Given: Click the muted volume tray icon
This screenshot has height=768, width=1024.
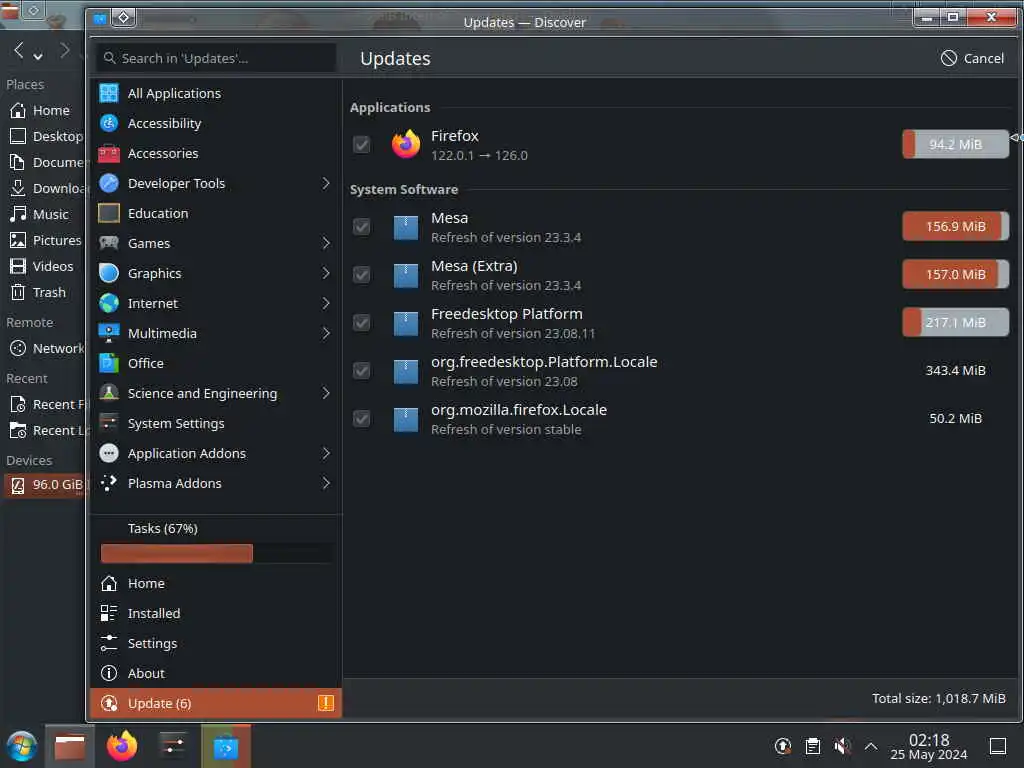Looking at the screenshot, I should click(x=842, y=746).
